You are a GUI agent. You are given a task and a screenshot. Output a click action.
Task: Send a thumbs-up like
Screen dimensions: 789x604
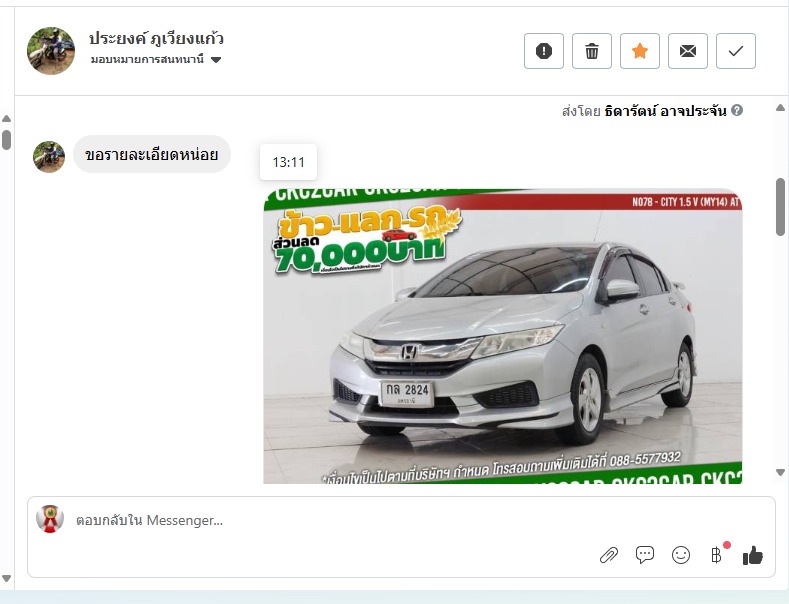tap(753, 555)
